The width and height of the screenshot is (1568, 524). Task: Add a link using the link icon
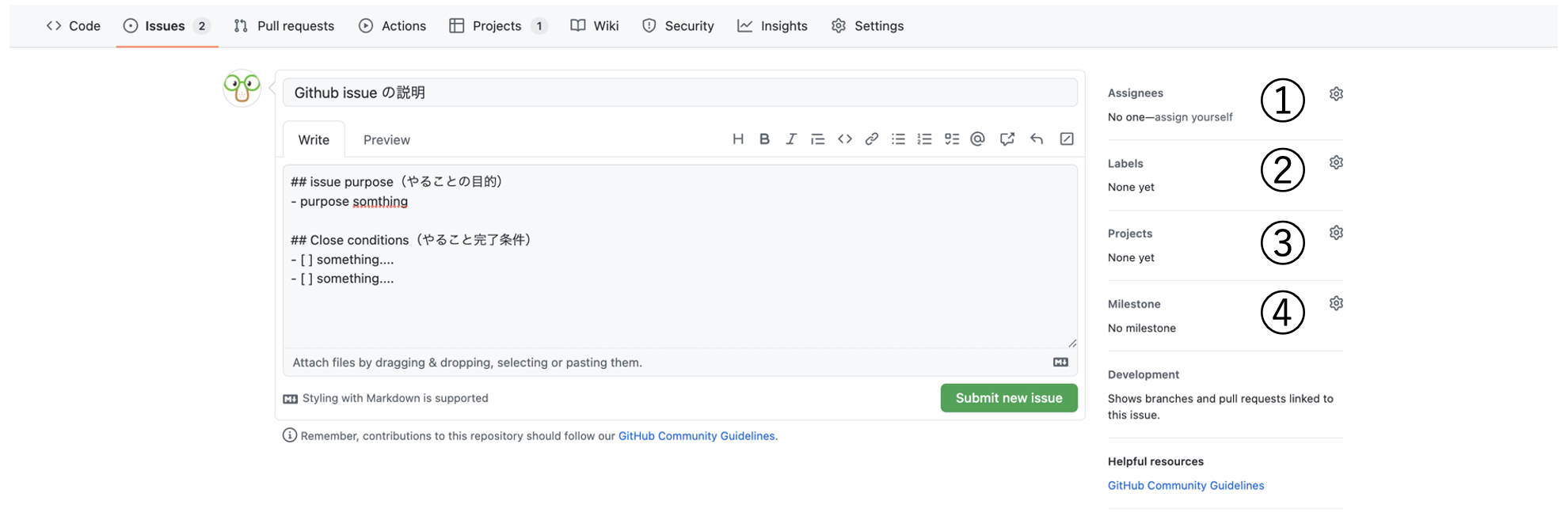coord(871,139)
